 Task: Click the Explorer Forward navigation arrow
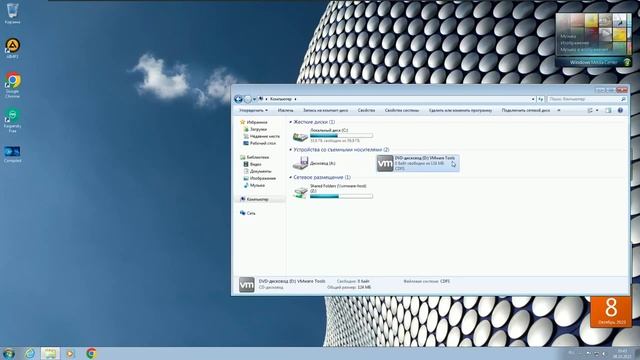click(248, 99)
